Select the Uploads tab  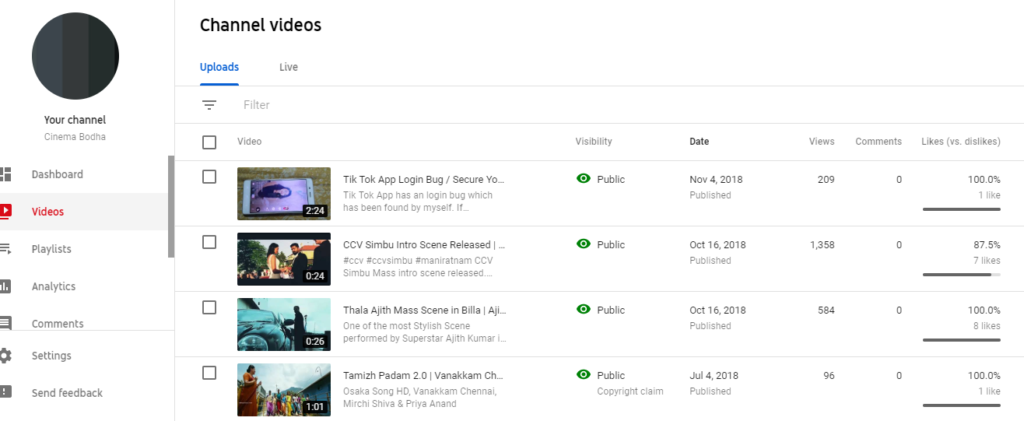pos(219,67)
